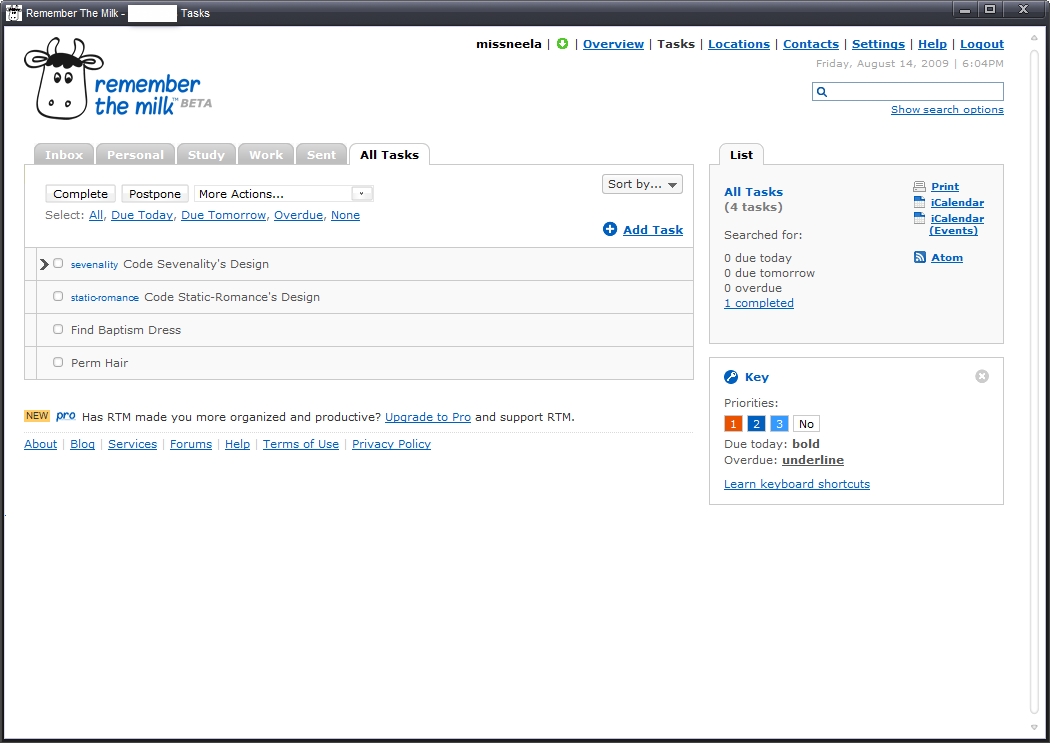Click the Atom link
This screenshot has width=1050, height=743.
click(x=947, y=257)
